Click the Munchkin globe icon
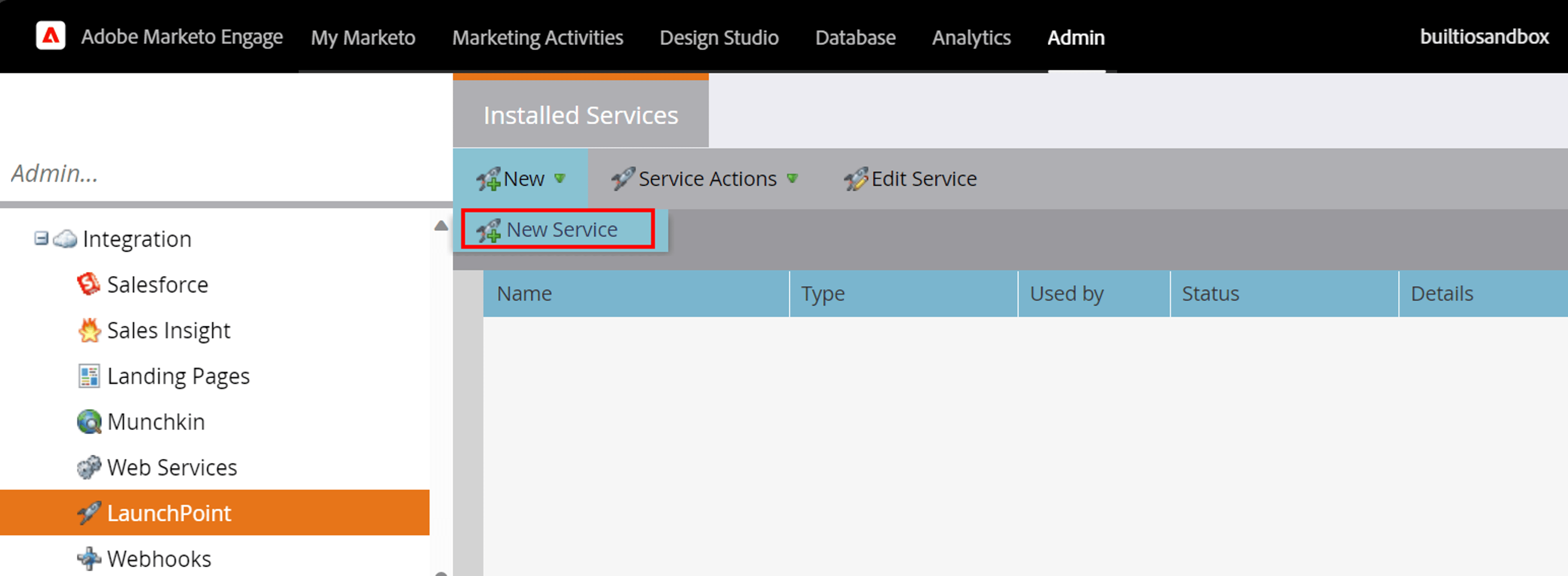1568x576 pixels. pyautogui.click(x=89, y=421)
